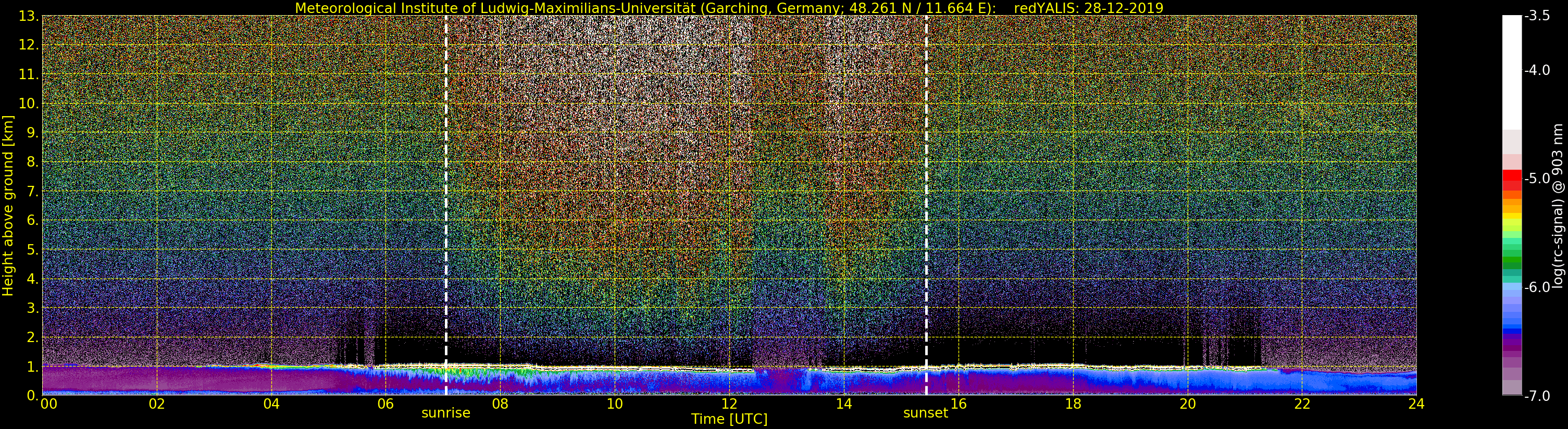Image resolution: width=1568 pixels, height=429 pixels.
Task: Click the height axis tick 10.
Action: tap(29, 104)
